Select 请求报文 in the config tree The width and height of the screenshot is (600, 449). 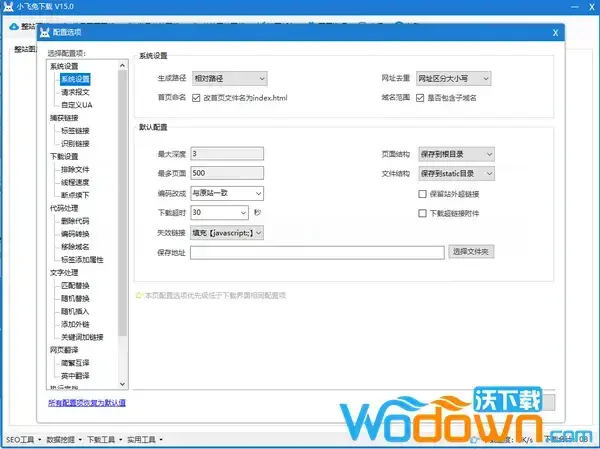pos(75,92)
